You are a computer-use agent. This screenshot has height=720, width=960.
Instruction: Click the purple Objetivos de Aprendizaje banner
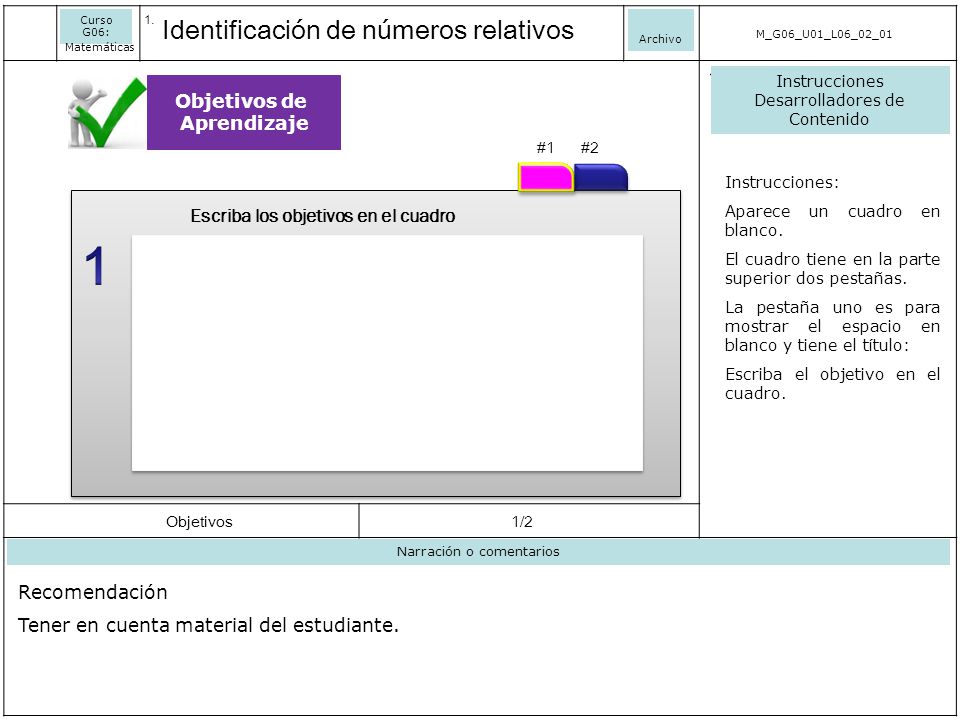[x=244, y=112]
